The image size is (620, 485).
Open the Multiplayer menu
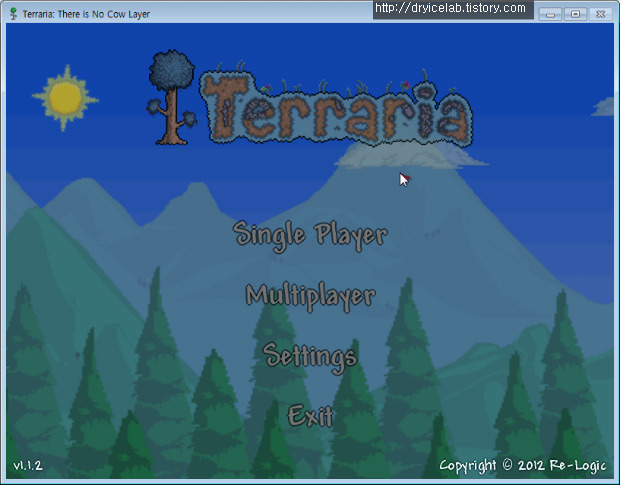tap(310, 297)
